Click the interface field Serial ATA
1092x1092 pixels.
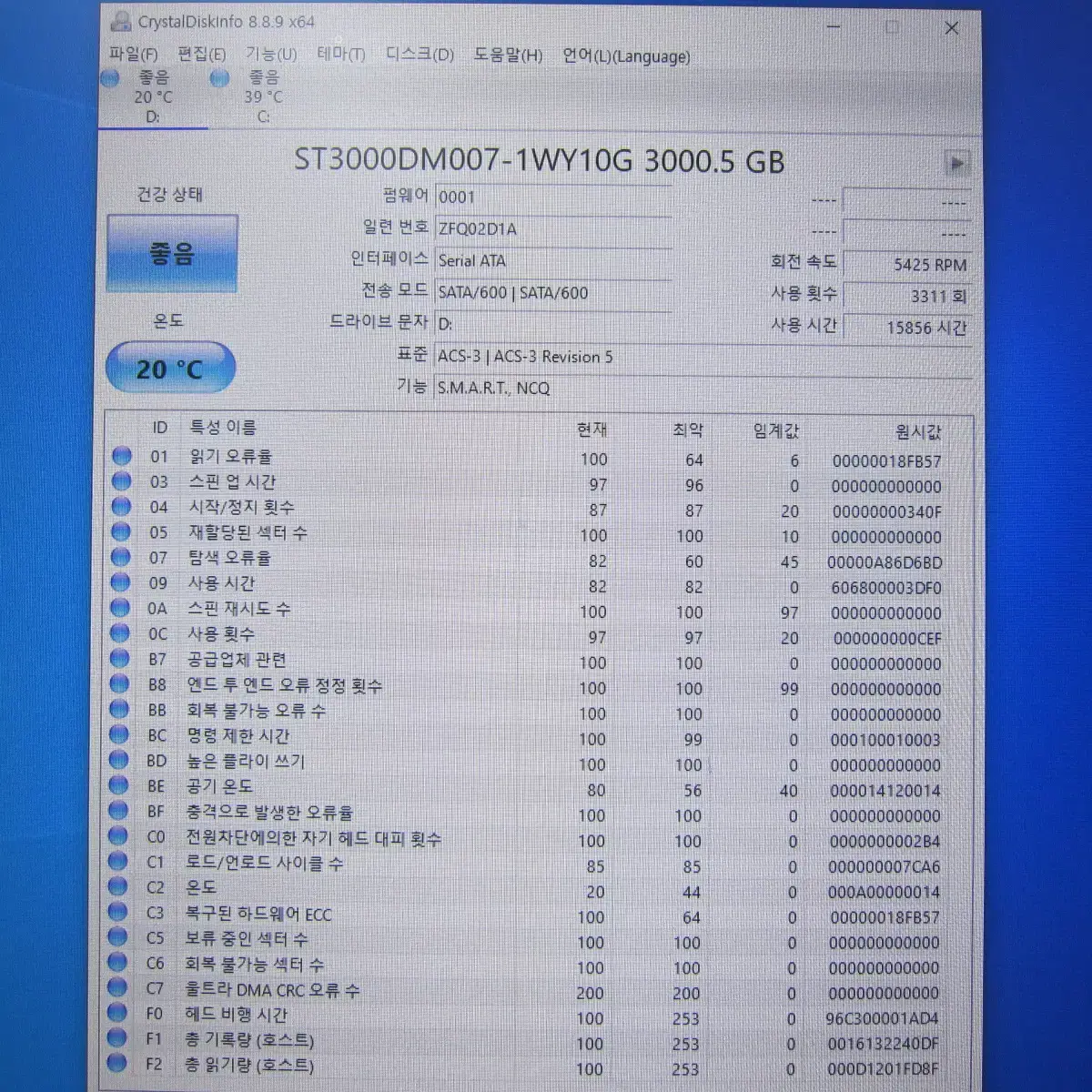553,261
